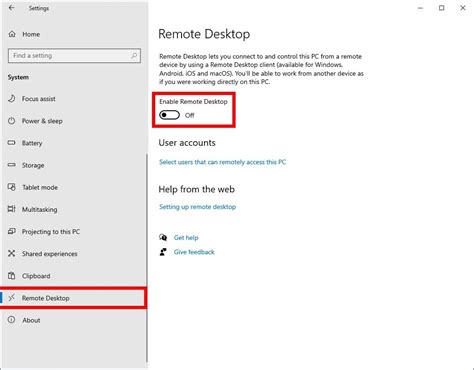Click the Remote Desktop sidebar icon
Image resolution: width=474 pixels, height=370 pixels.
tap(12, 298)
